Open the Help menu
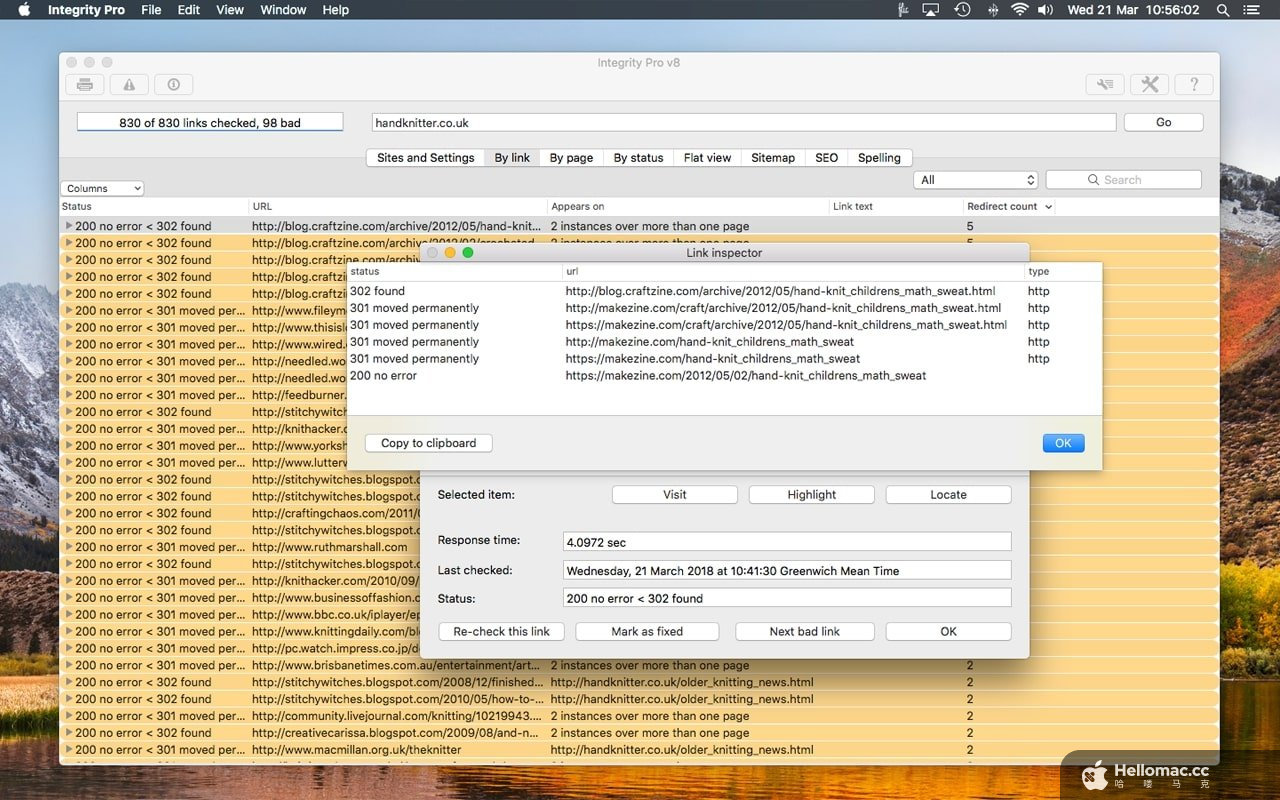This screenshot has height=800, width=1280. (x=335, y=10)
